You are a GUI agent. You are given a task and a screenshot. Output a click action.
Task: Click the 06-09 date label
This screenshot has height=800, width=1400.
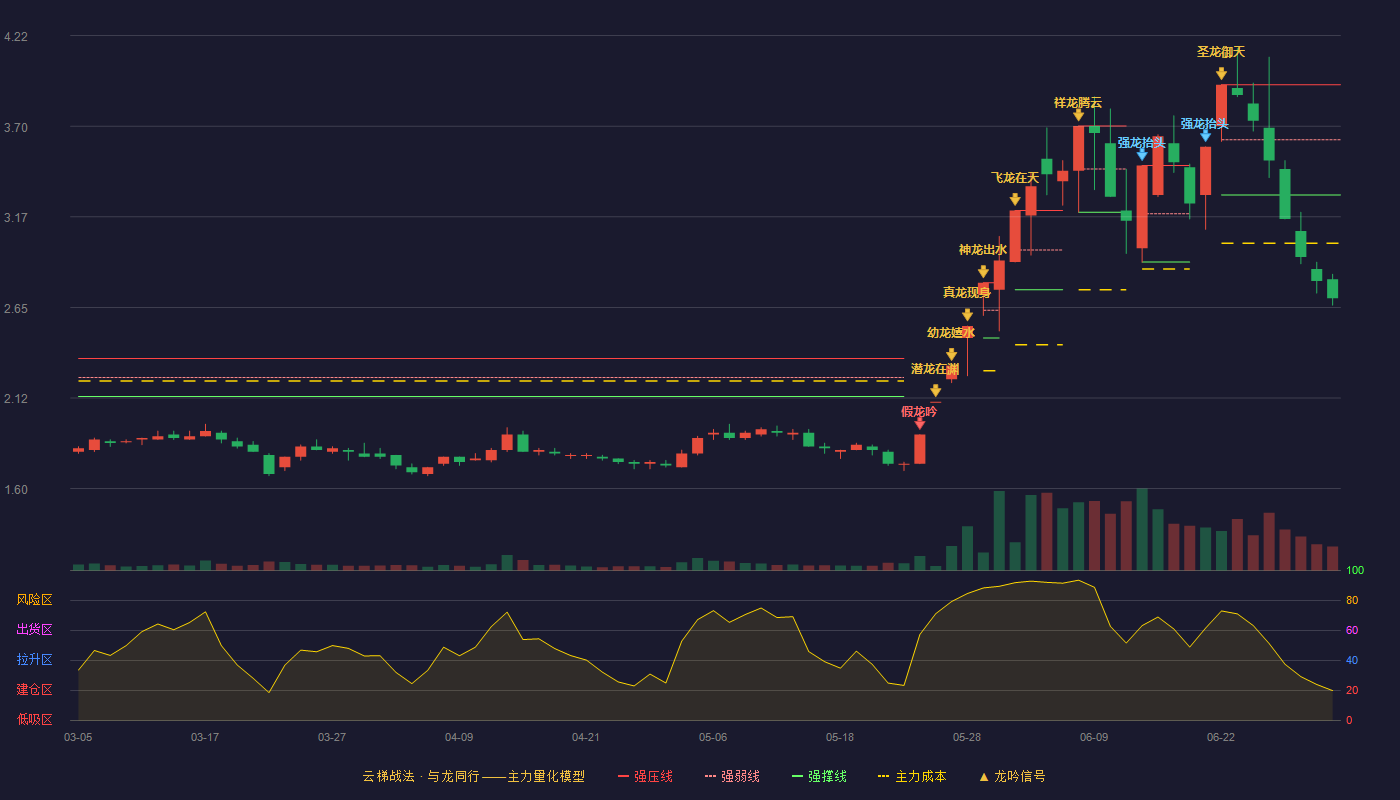(1094, 737)
